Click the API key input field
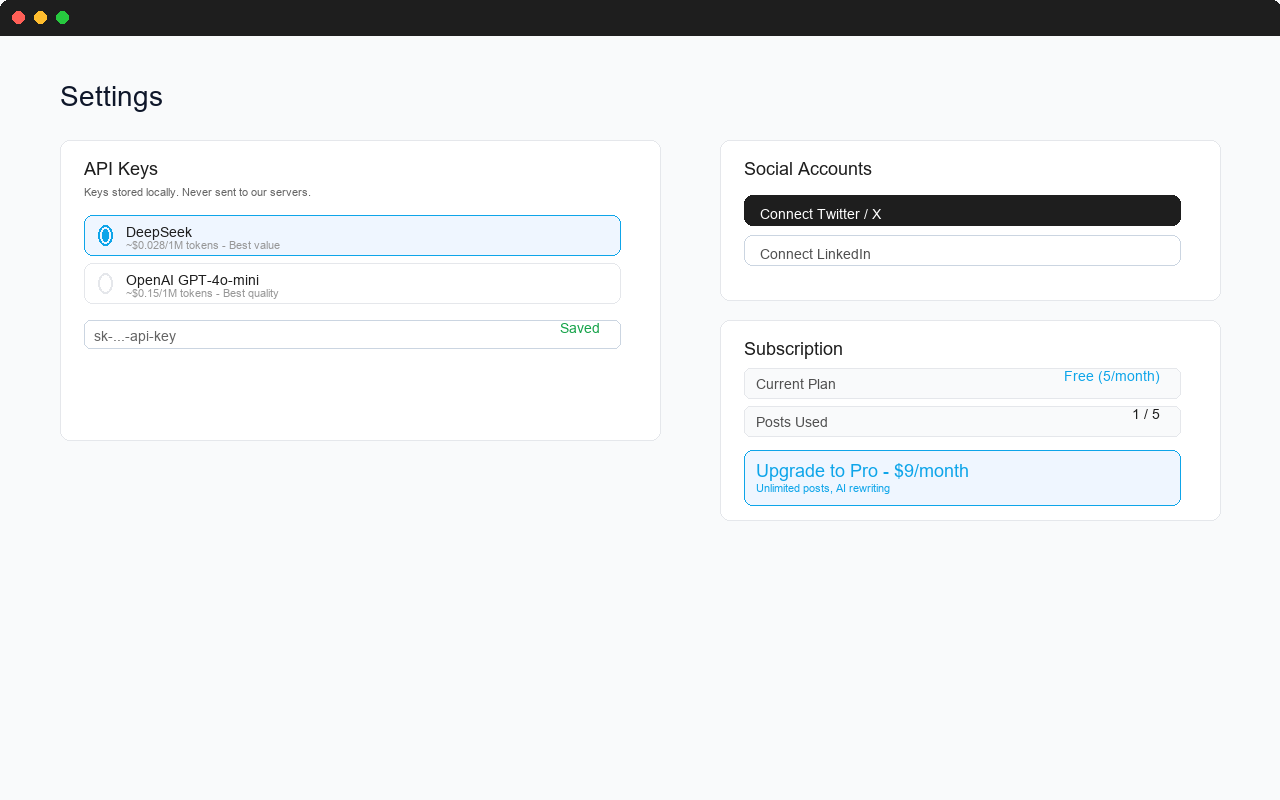The image size is (1280, 800). [352, 335]
